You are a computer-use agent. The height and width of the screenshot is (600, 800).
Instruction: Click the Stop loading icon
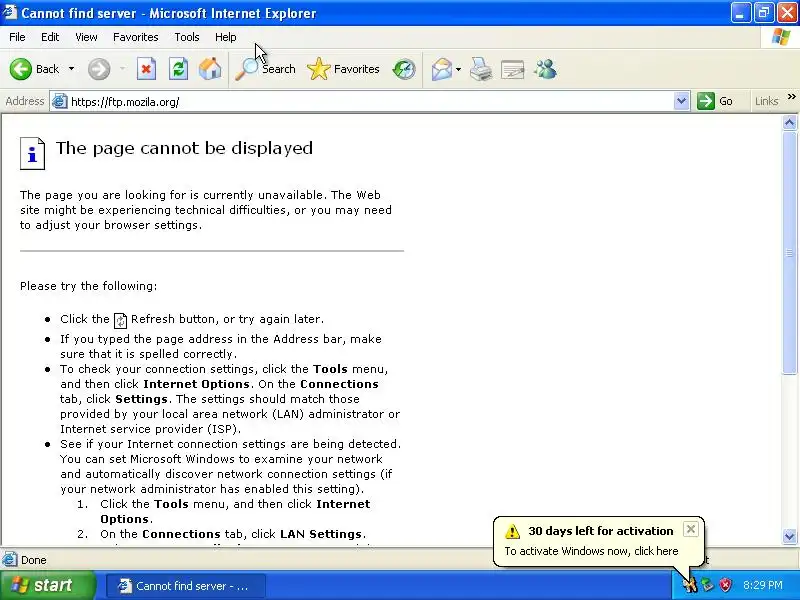pyautogui.click(x=146, y=69)
